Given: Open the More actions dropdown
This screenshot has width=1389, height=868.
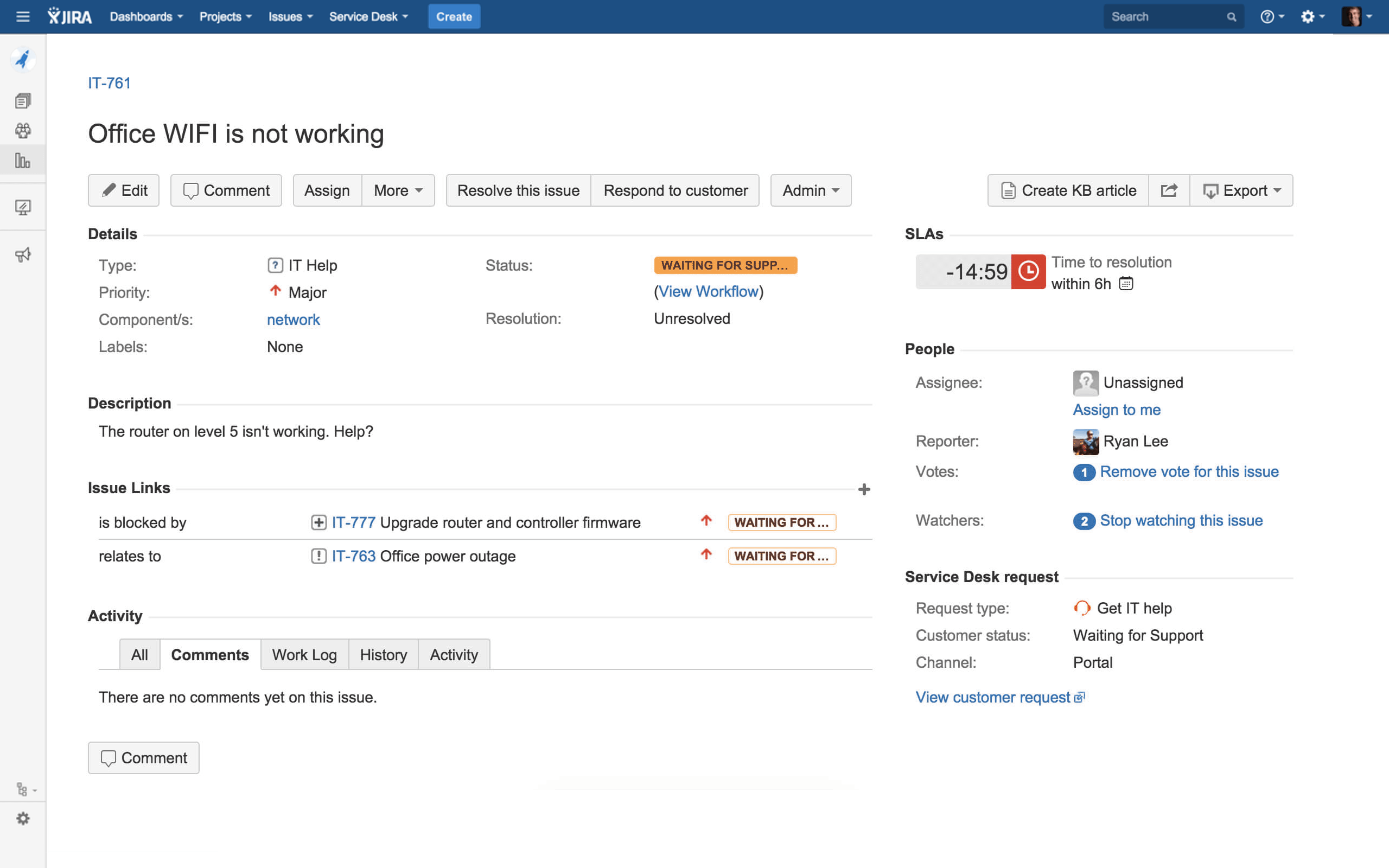Looking at the screenshot, I should [398, 190].
